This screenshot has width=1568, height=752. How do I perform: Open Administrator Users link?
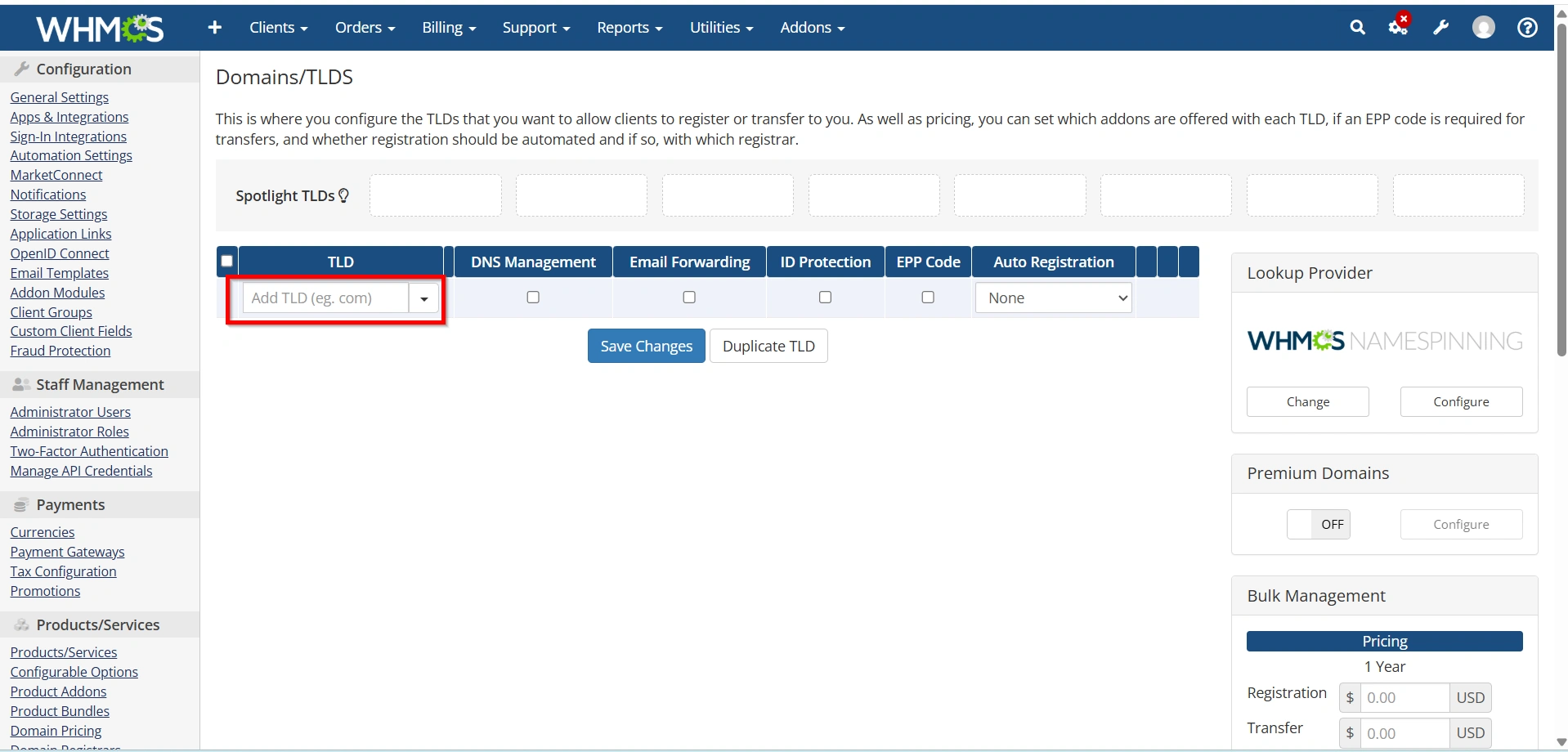(70, 412)
